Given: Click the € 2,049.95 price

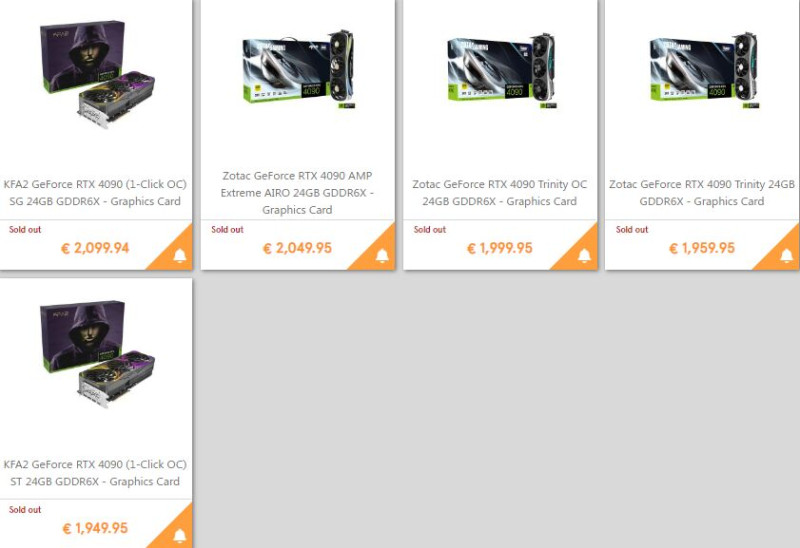Looking at the screenshot, I should [297, 248].
